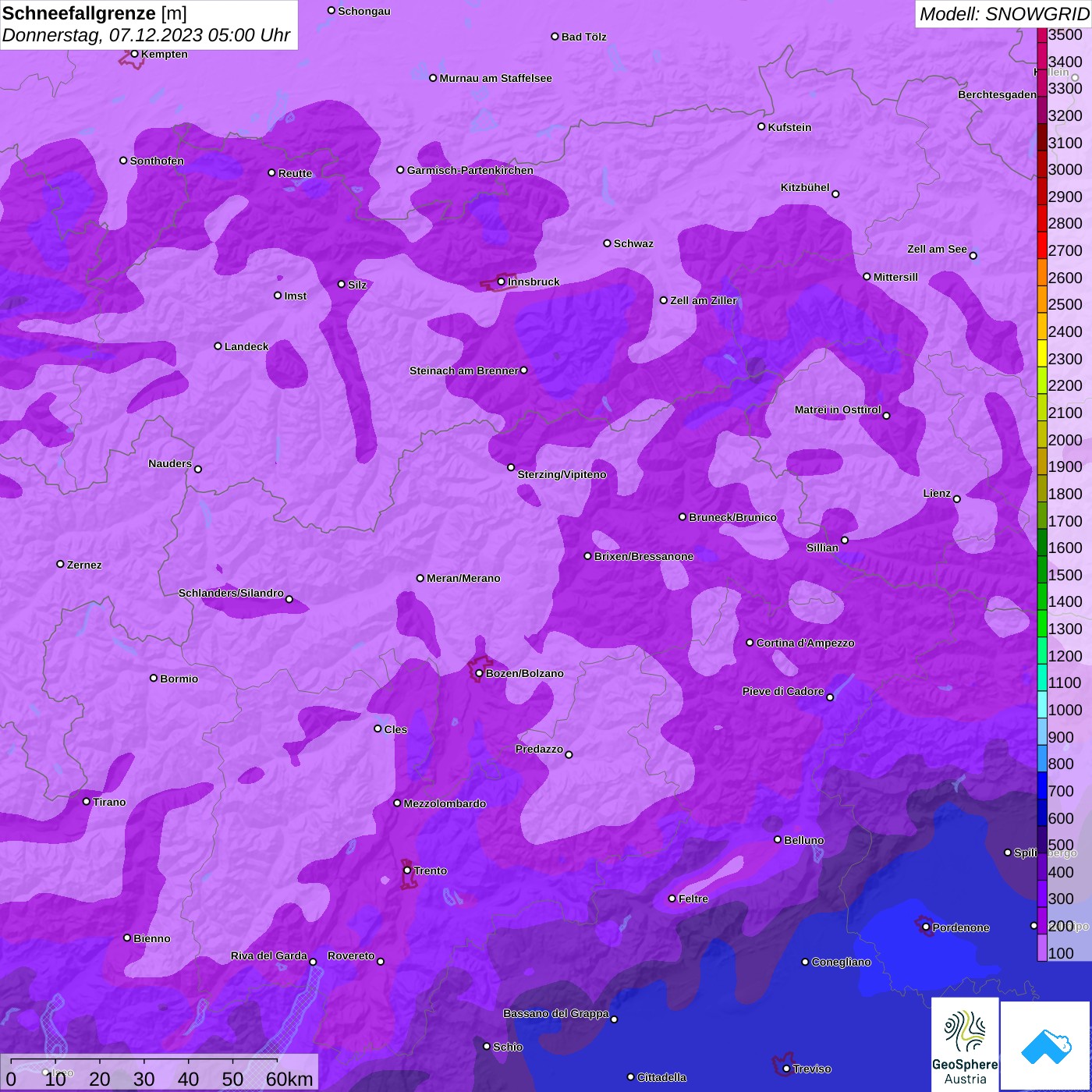Click the Reutte label

pos(295,173)
